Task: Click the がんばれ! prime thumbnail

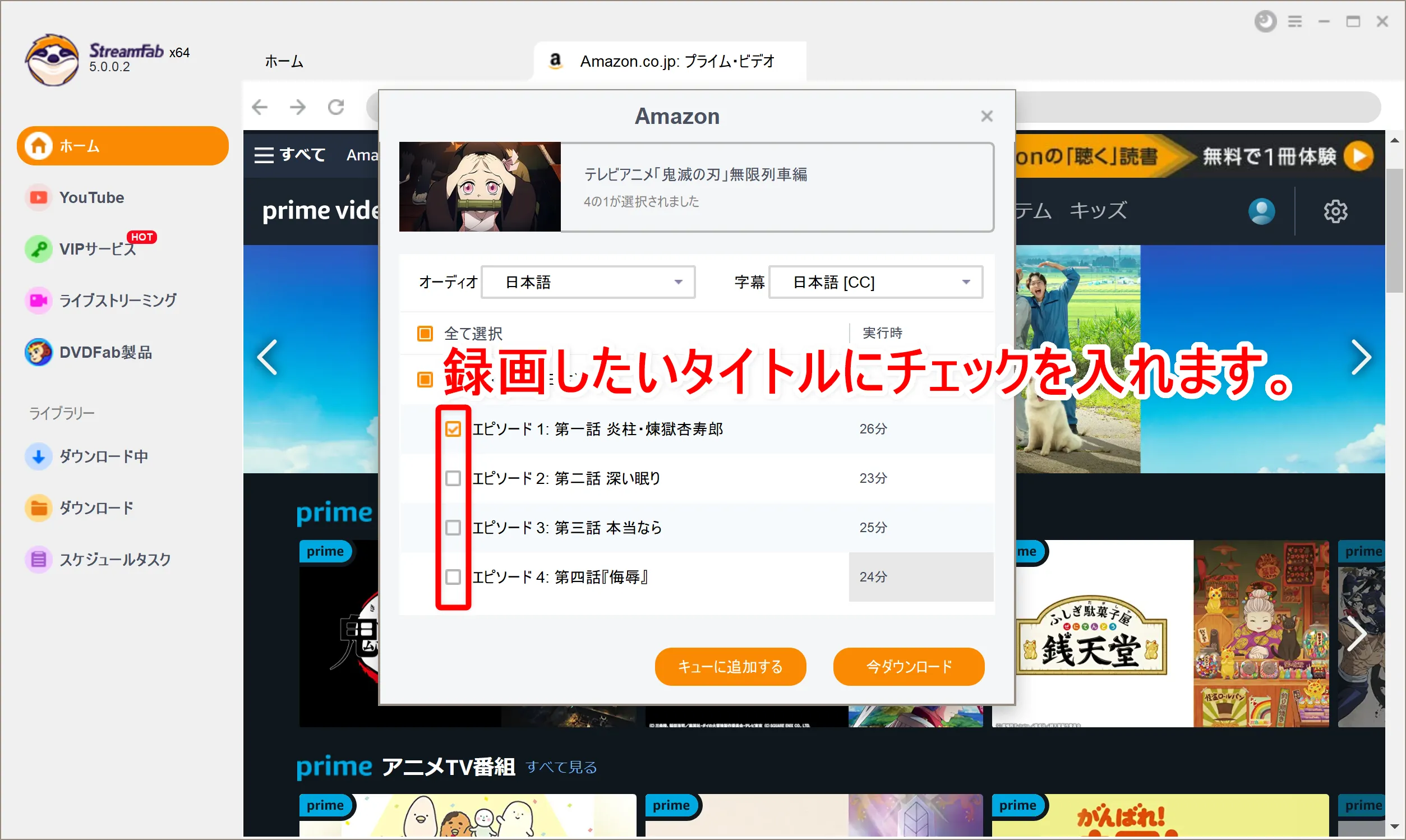Action: 1160,815
